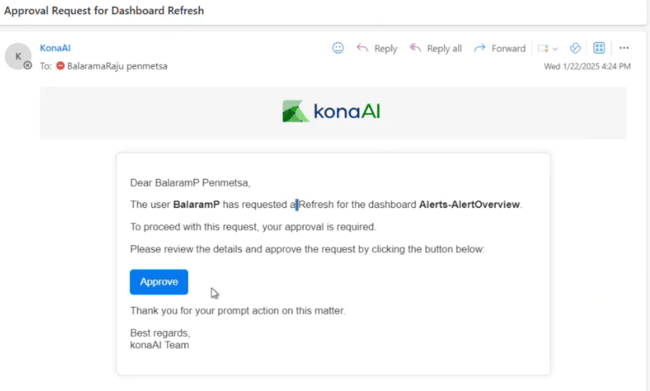Click the email subject Approval Request for Dashboard Refresh
Image resolution: width=650 pixels, height=391 pixels.
coord(104,10)
